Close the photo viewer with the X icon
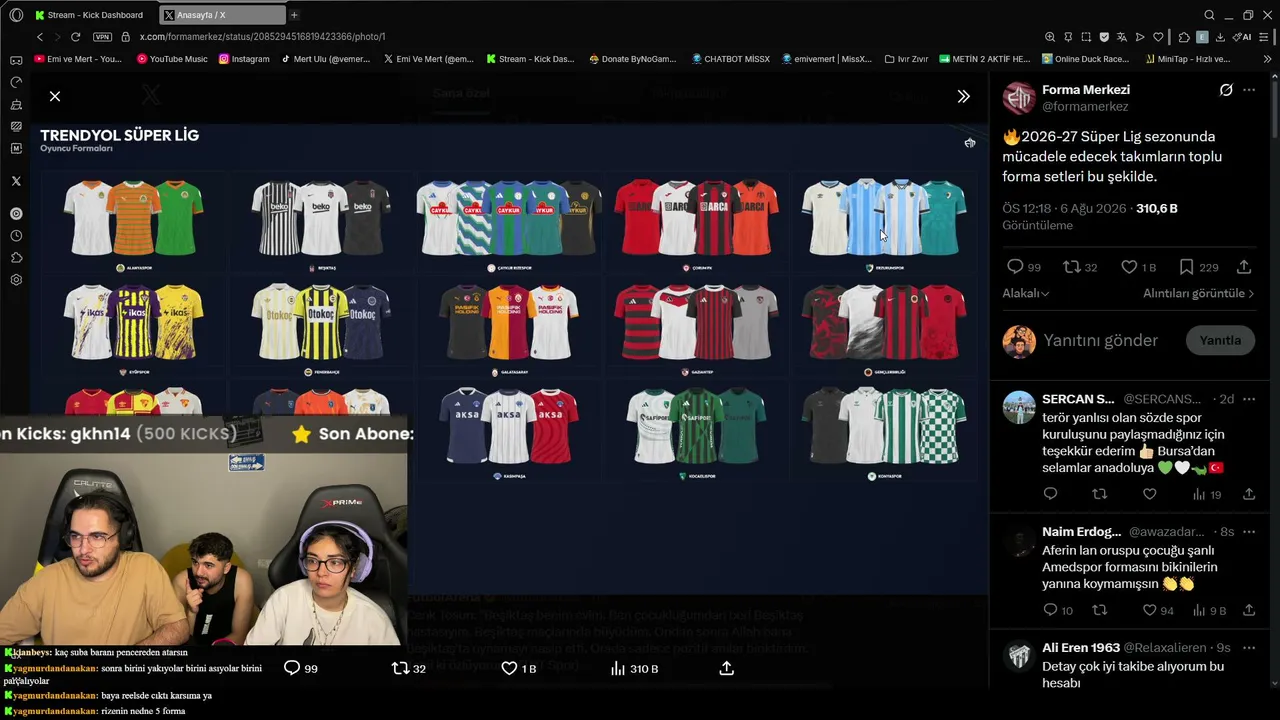1280x720 pixels. (x=55, y=96)
